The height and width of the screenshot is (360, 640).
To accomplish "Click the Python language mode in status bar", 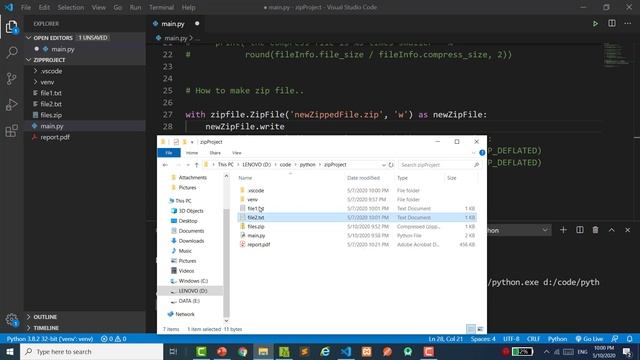I will tap(558, 339).
